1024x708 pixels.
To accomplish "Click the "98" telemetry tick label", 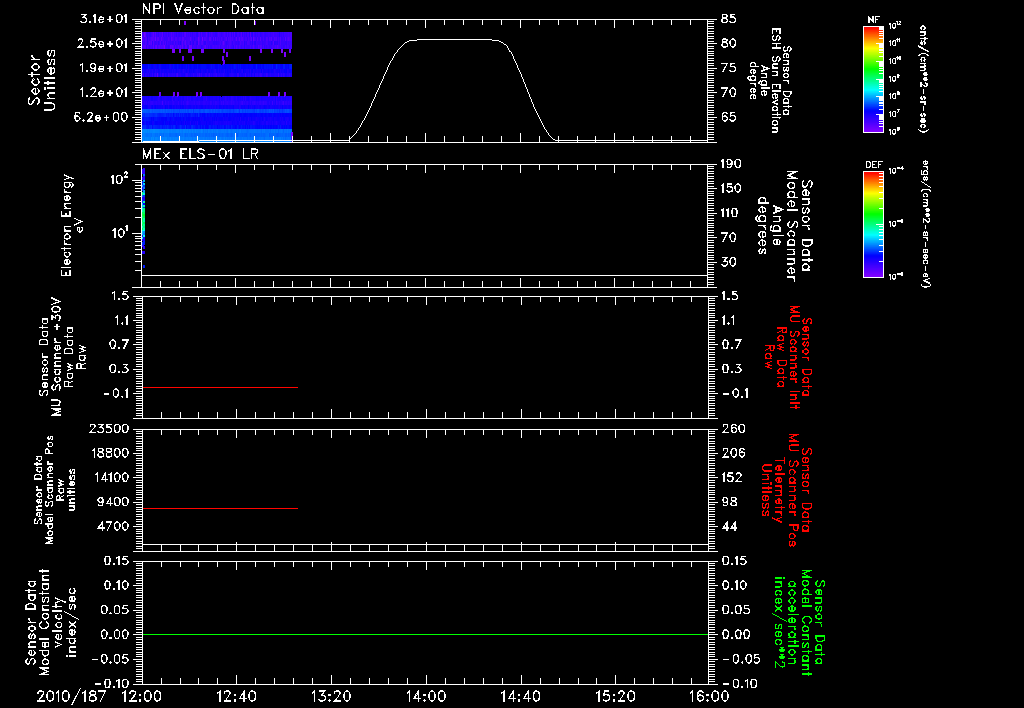I will coord(729,502).
